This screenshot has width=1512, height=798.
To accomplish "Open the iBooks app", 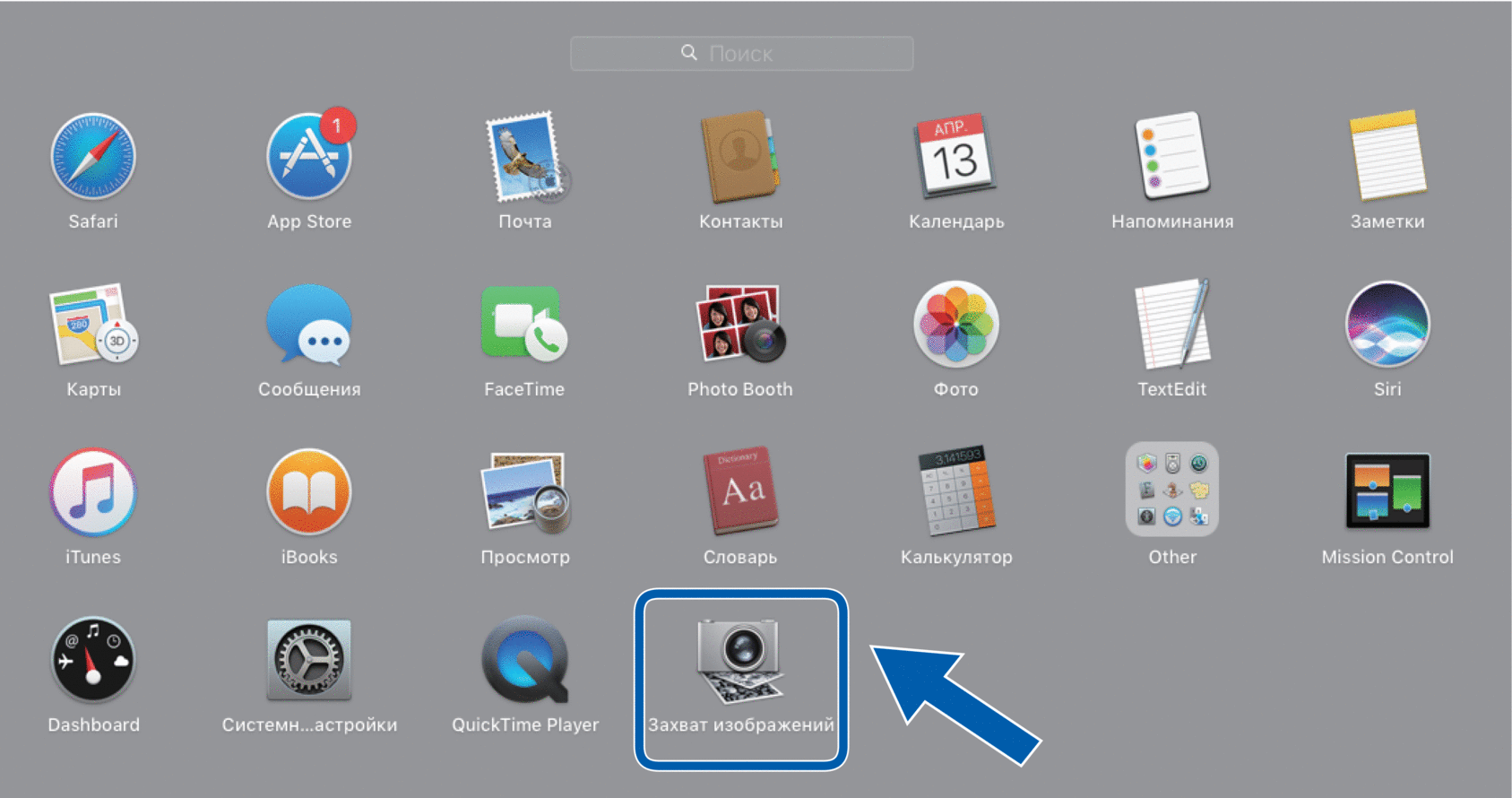I will (309, 491).
